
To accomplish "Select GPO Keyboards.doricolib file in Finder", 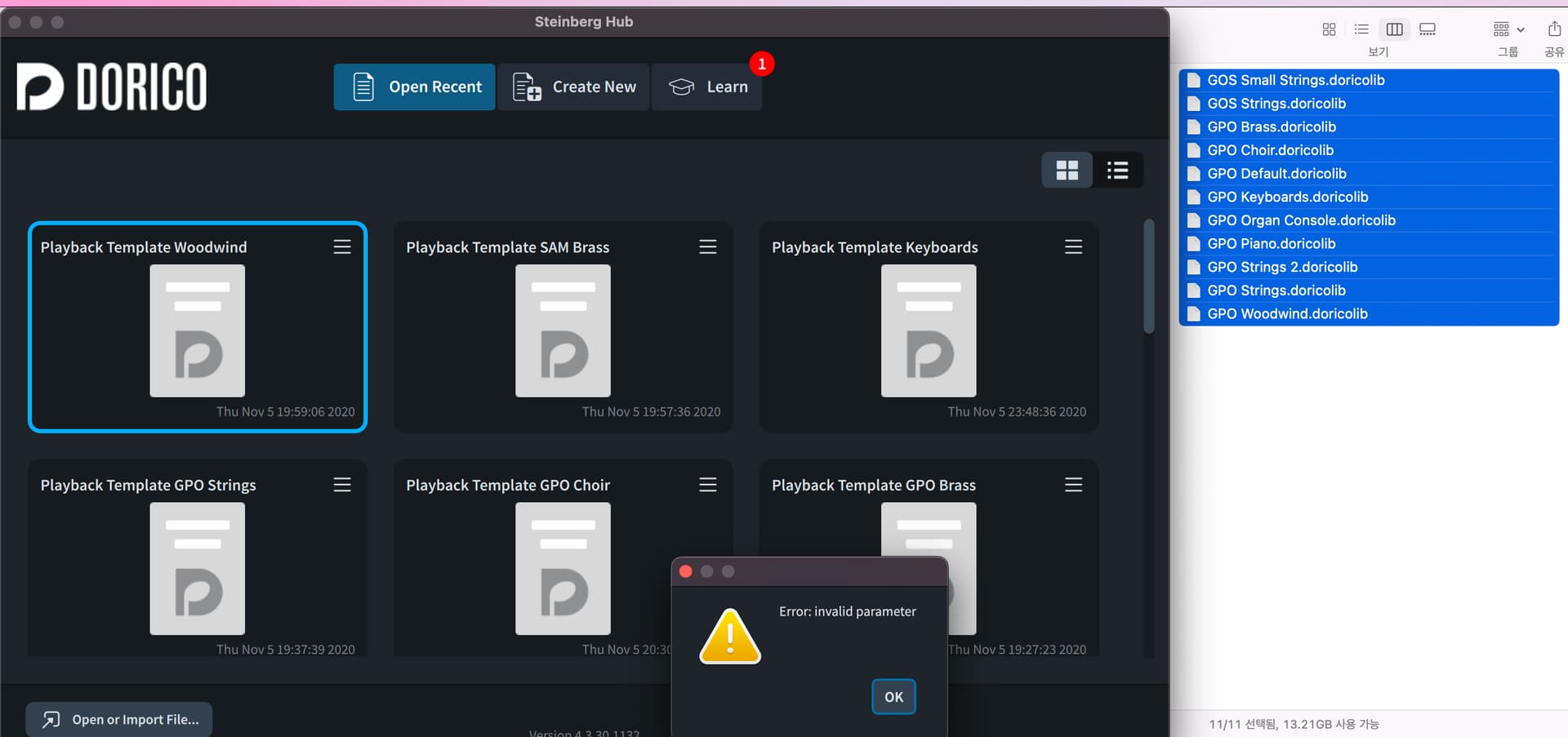I will click(1369, 197).
